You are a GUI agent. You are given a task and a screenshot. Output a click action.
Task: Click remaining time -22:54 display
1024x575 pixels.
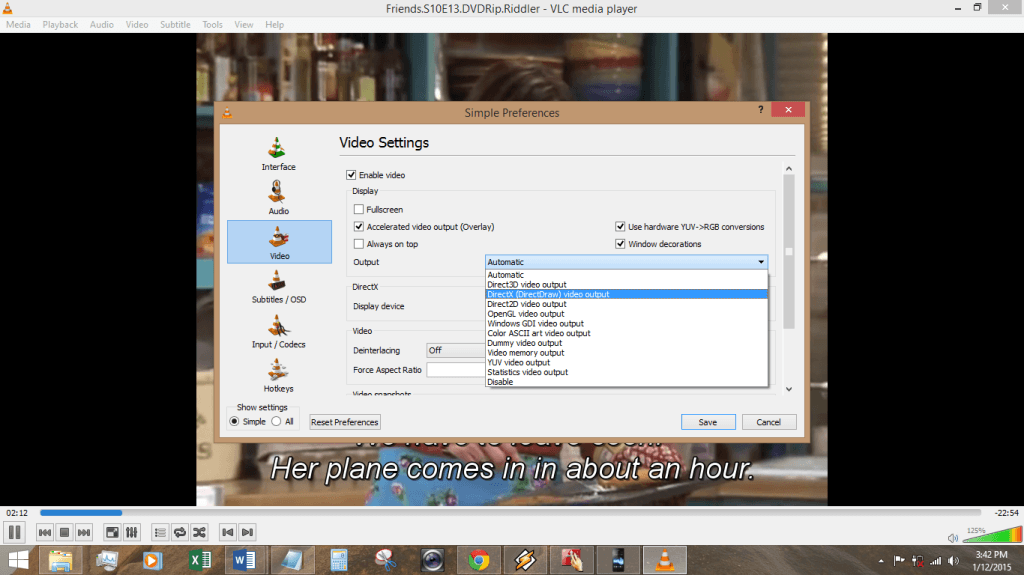(1006, 513)
